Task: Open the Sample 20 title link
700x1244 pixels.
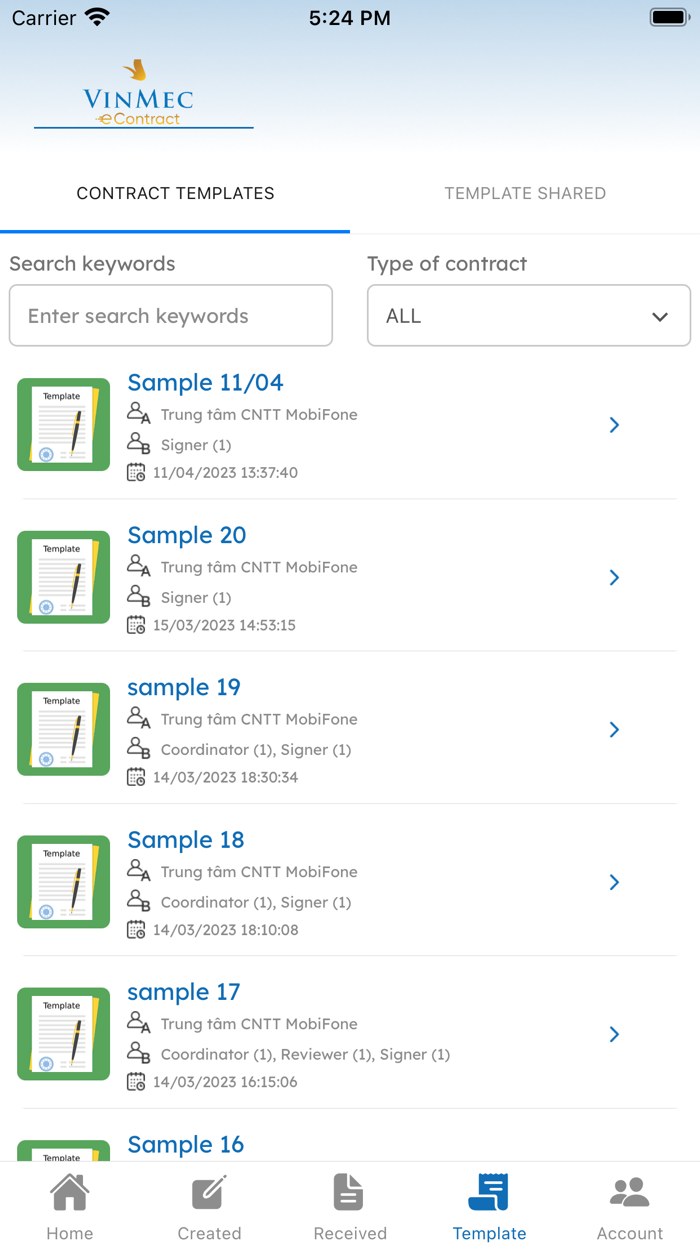Action: (x=186, y=535)
